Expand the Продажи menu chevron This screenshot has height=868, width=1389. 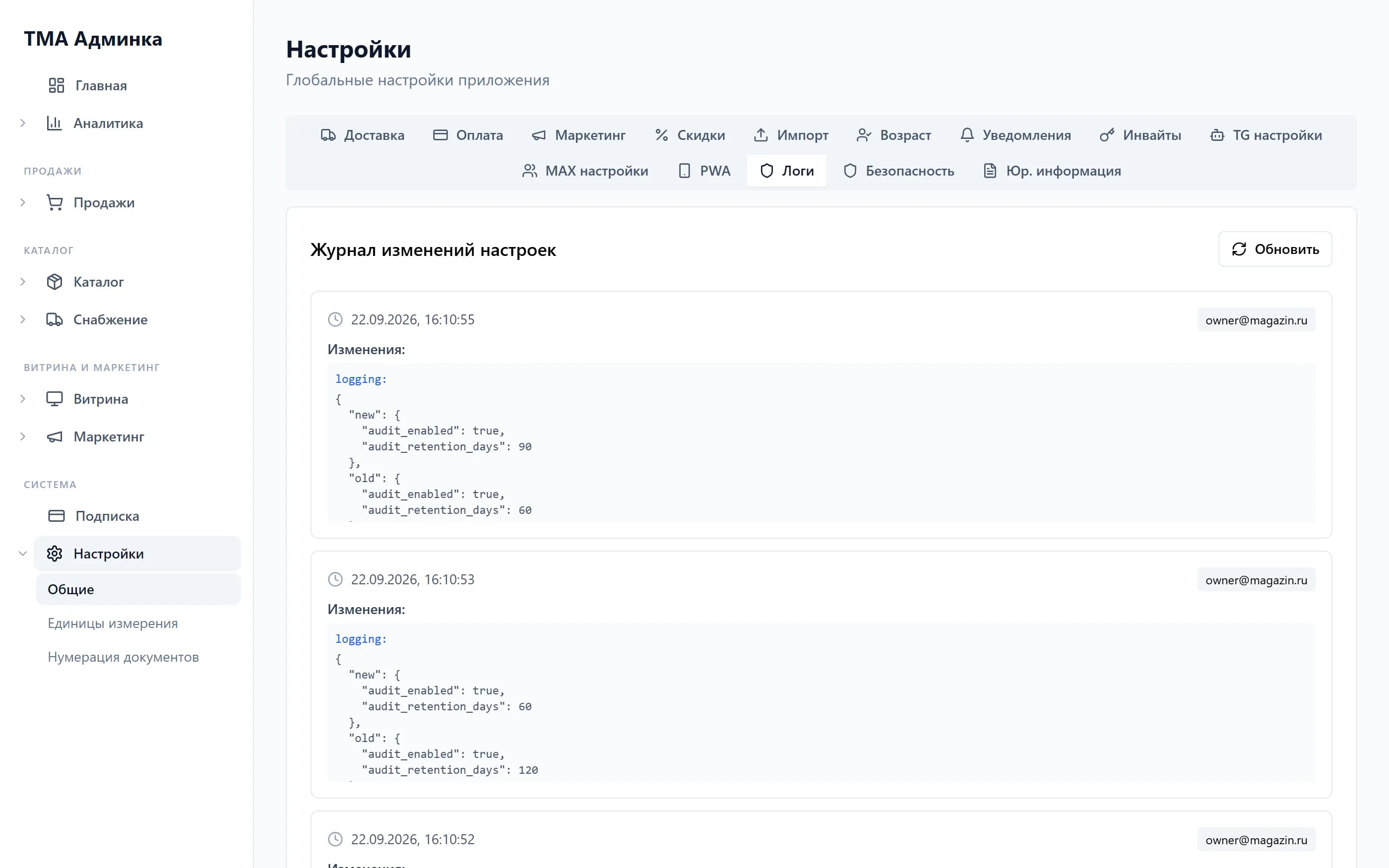23,202
